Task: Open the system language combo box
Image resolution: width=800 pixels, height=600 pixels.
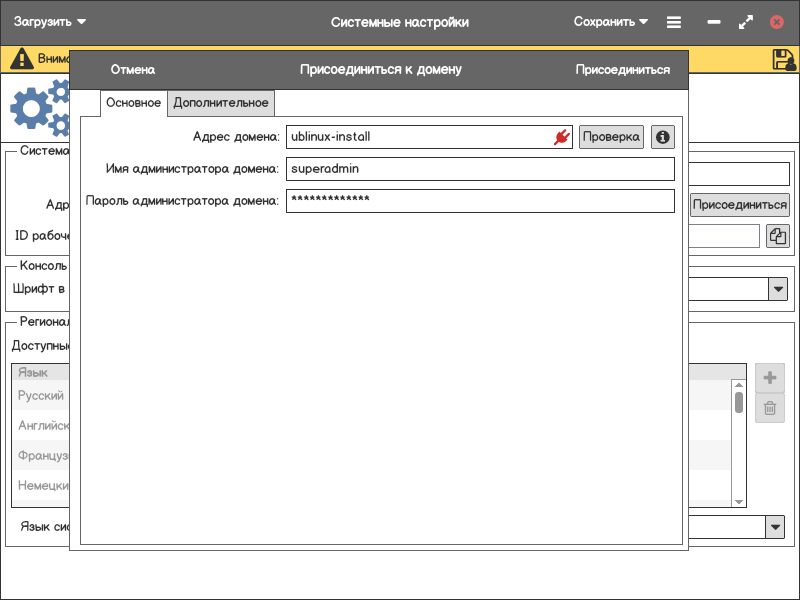Action: [775, 527]
